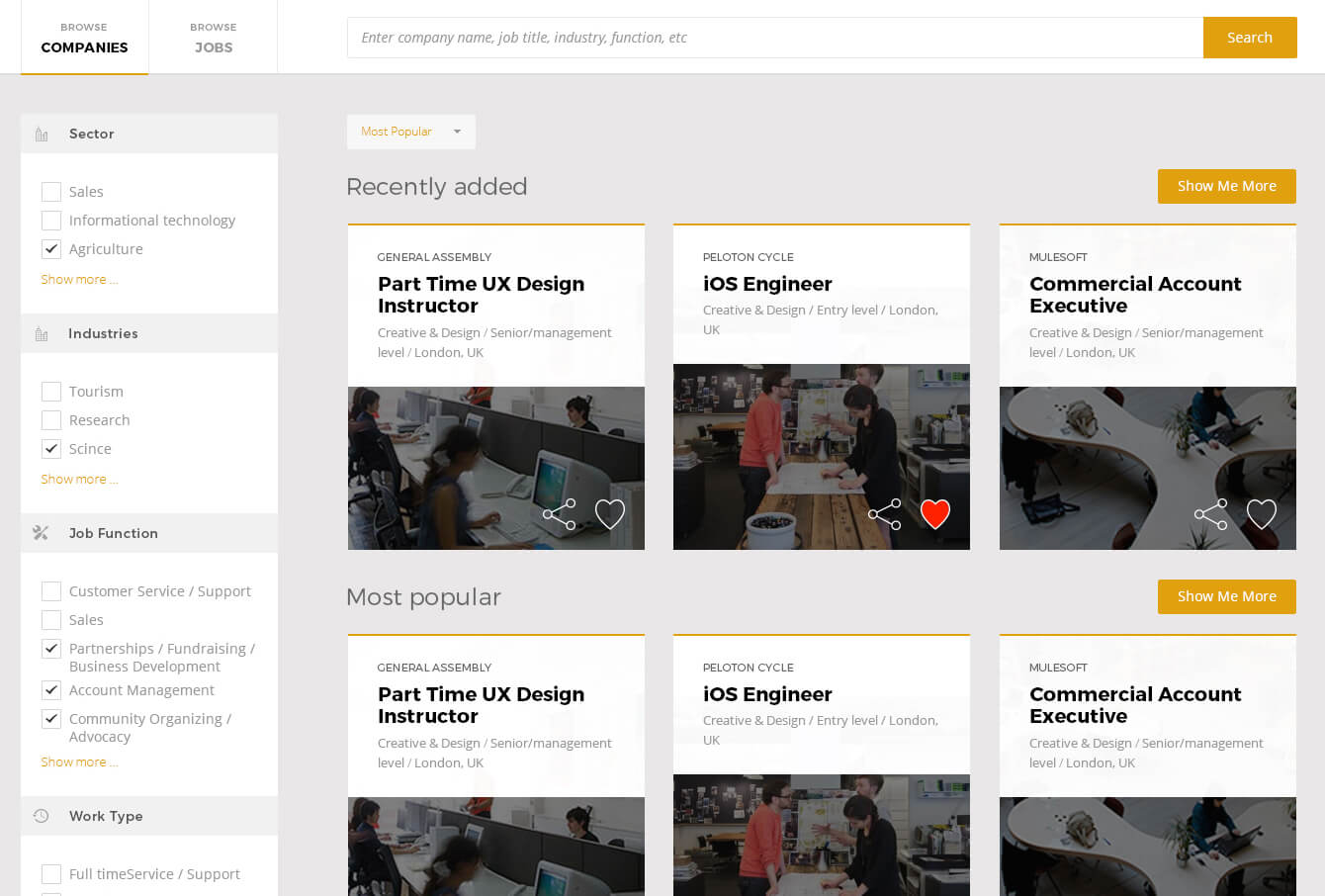
Task: Open Part Time UX Design Instructor in Recently added
Action: pyautogui.click(x=481, y=295)
